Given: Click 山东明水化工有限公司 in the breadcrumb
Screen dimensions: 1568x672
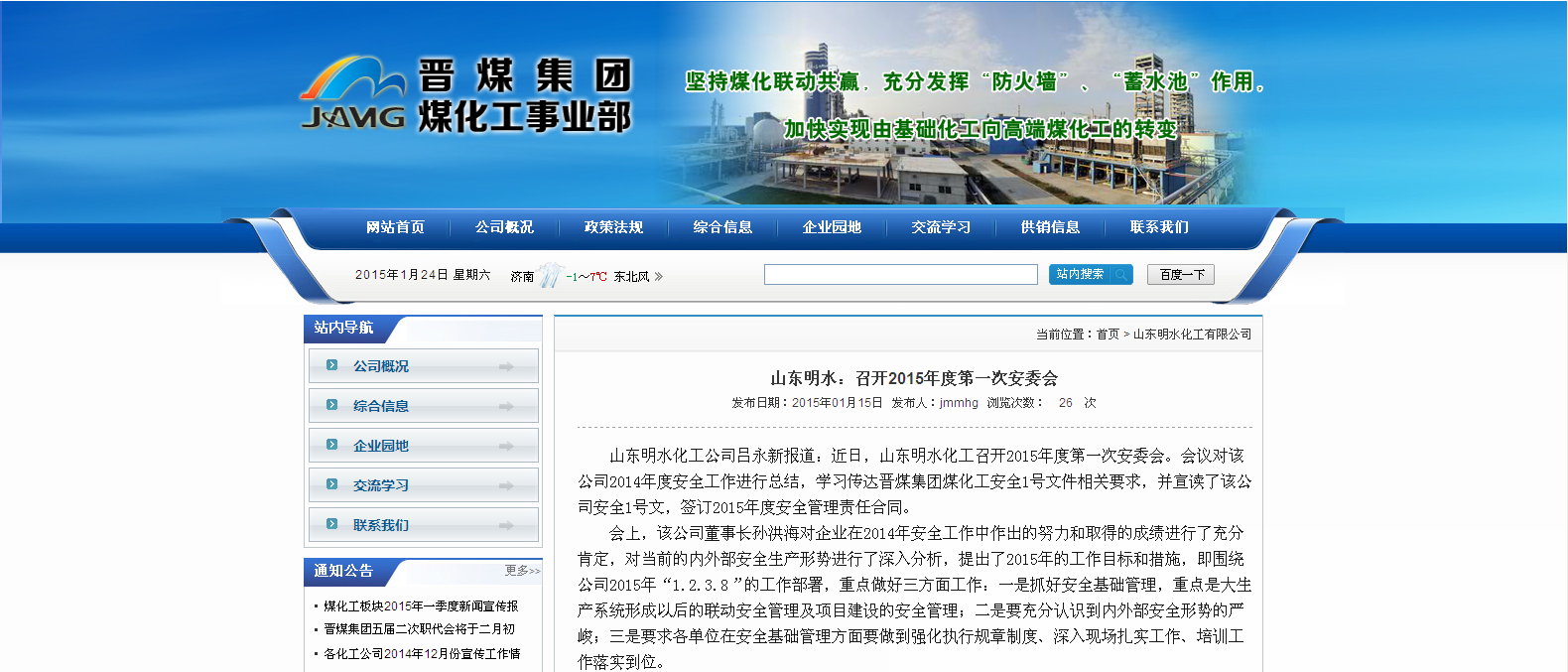Looking at the screenshot, I should (1192, 335).
